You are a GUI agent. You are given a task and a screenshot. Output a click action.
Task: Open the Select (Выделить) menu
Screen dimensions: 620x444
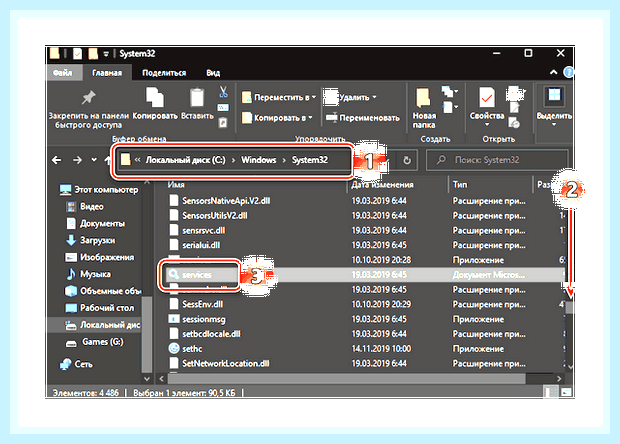(554, 107)
